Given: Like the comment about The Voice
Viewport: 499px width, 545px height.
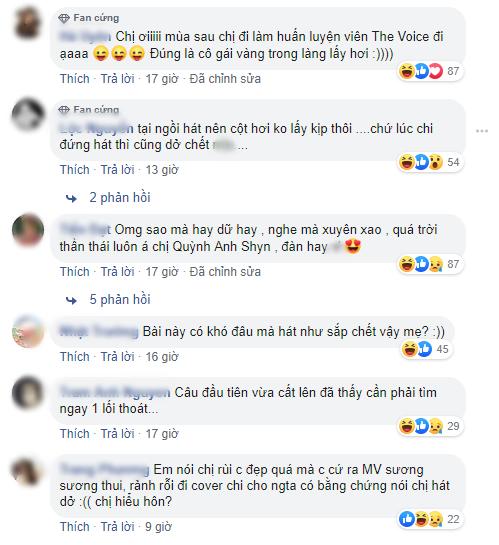Looking at the screenshot, I should (x=75, y=79).
